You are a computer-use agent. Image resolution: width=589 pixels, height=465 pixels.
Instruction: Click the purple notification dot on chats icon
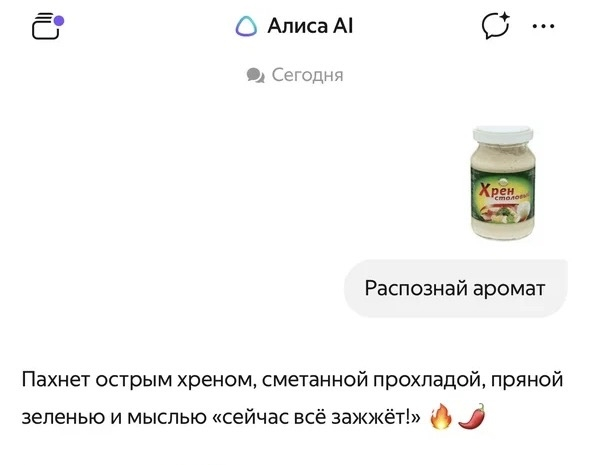[59, 21]
